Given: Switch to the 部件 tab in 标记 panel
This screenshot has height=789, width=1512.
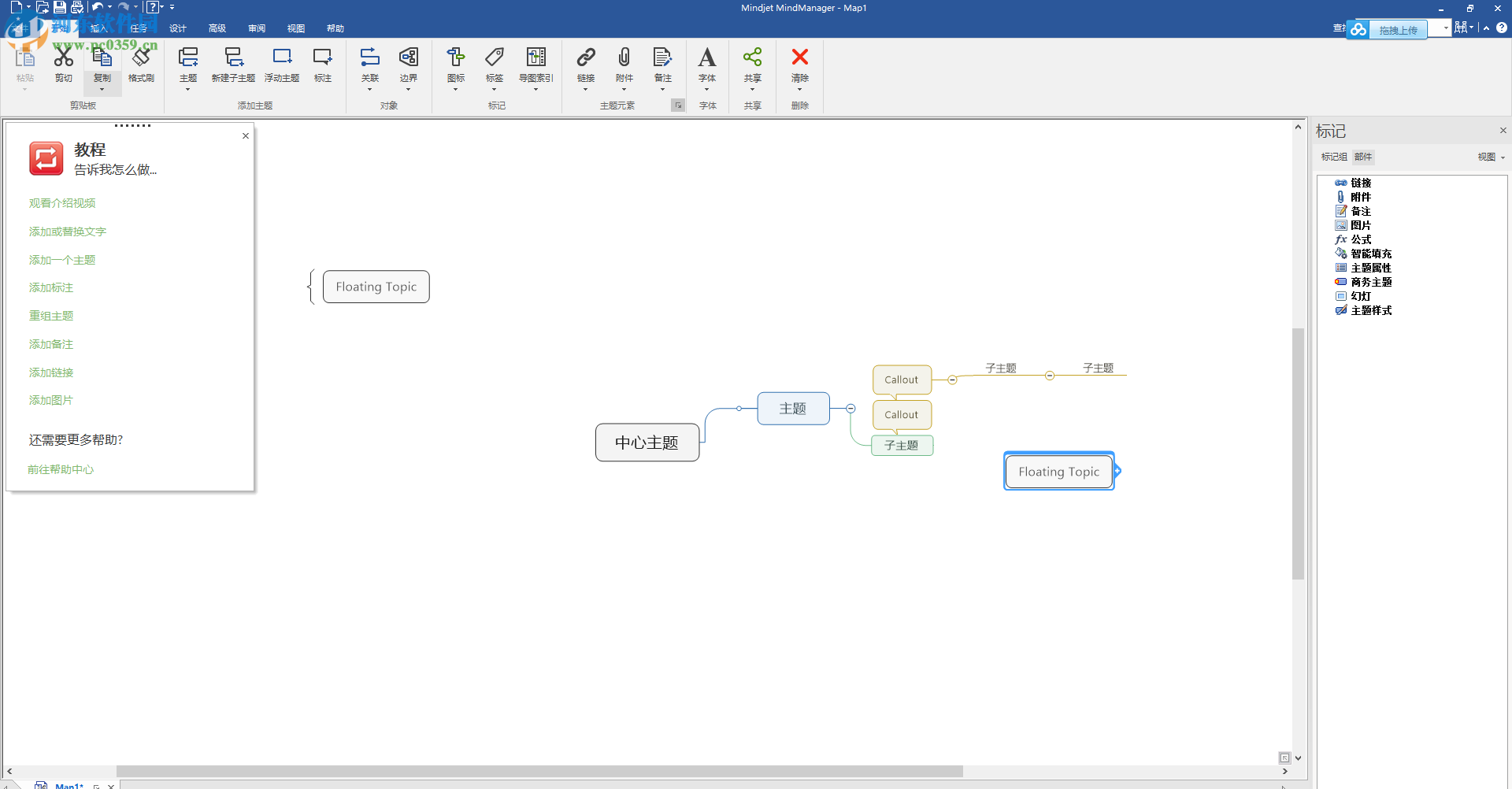Looking at the screenshot, I should [1363, 157].
